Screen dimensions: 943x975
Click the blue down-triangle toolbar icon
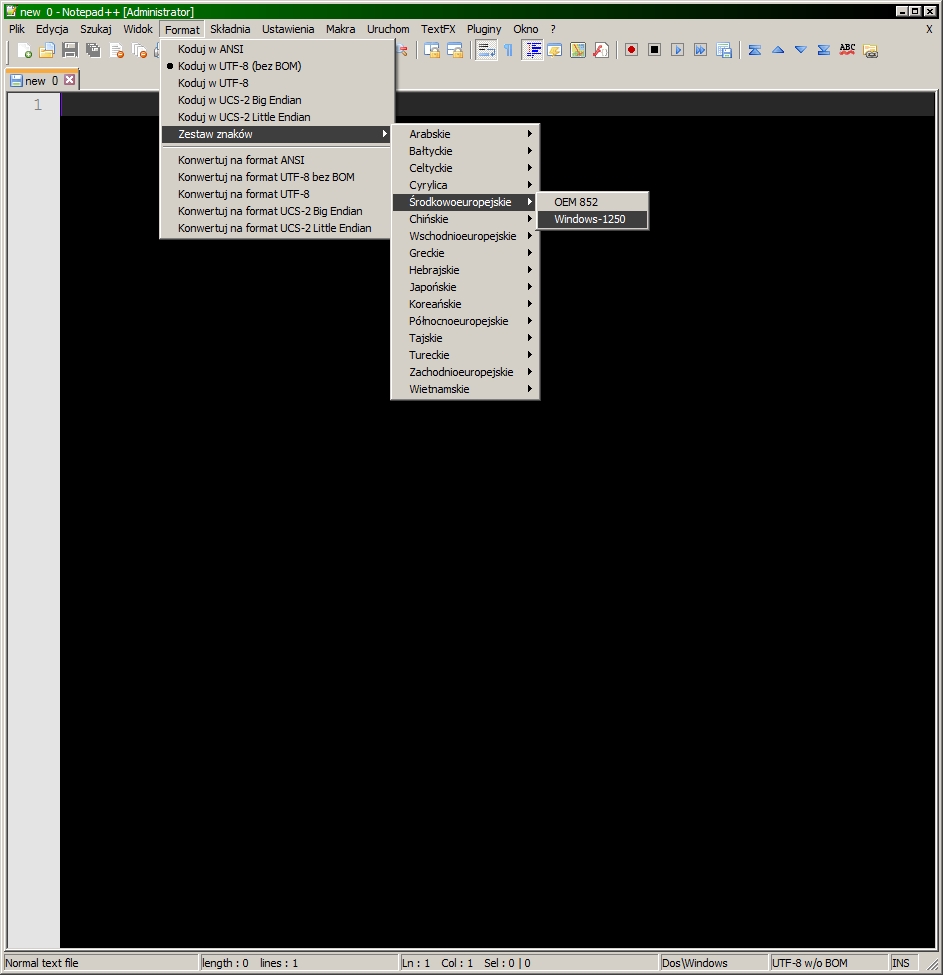pos(801,50)
